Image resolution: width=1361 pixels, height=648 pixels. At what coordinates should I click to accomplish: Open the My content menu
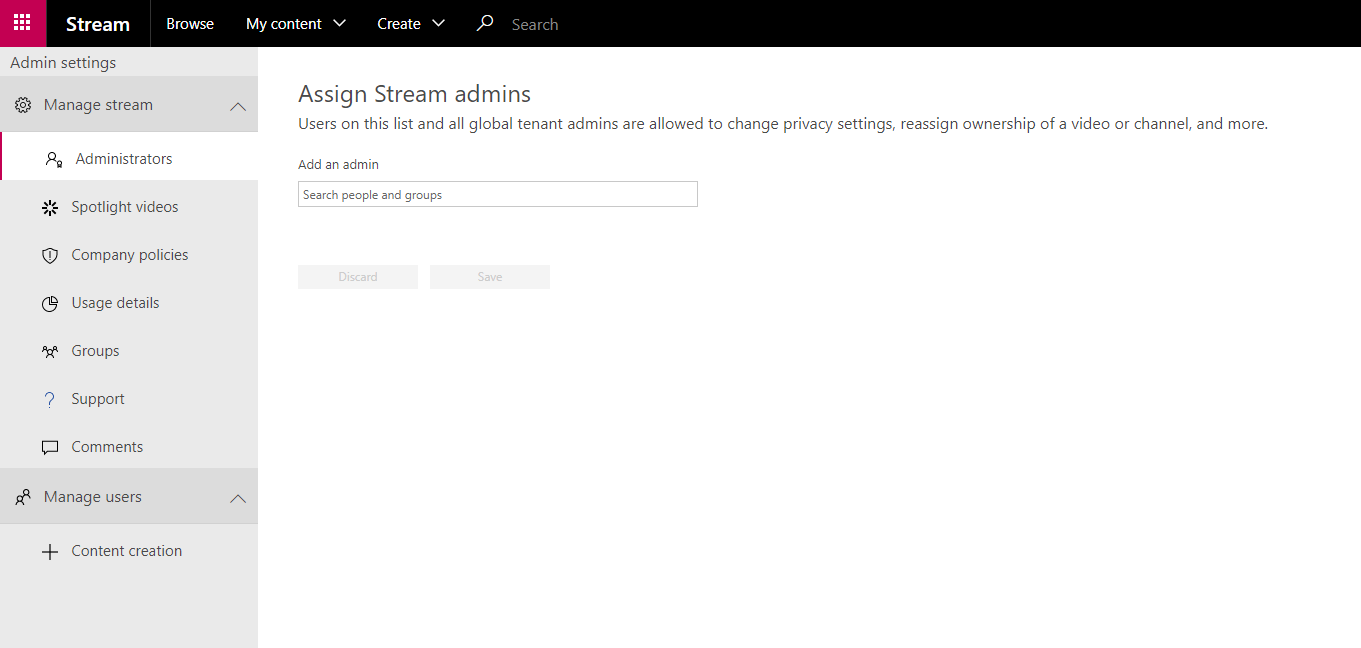296,24
